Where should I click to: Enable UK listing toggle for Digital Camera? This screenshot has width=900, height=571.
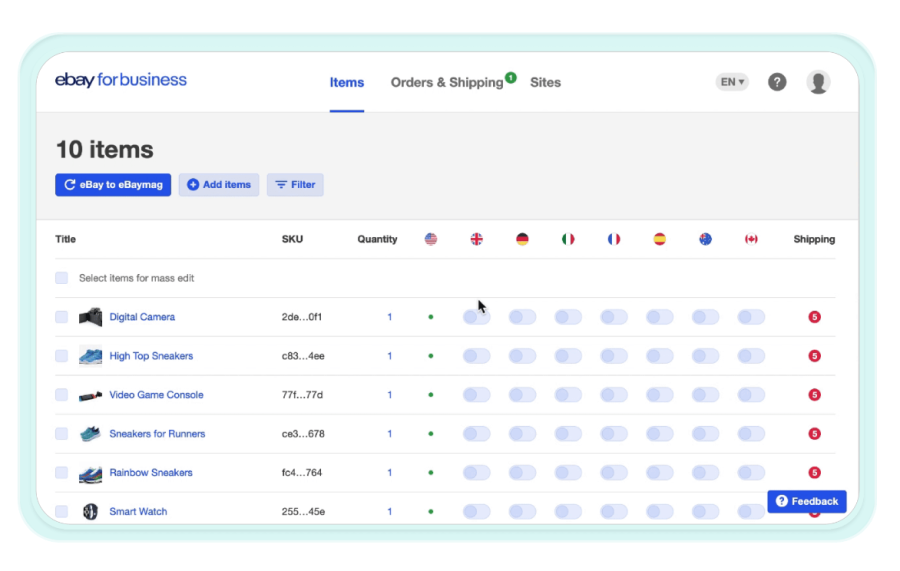coord(476,317)
